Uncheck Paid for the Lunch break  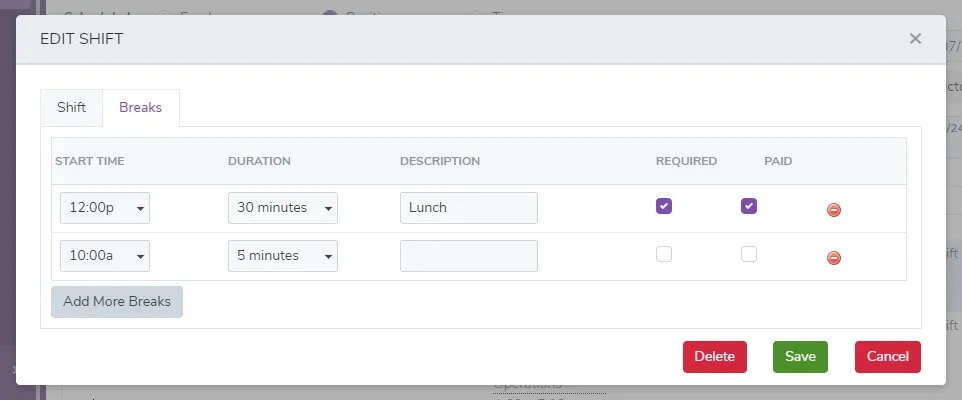748,206
